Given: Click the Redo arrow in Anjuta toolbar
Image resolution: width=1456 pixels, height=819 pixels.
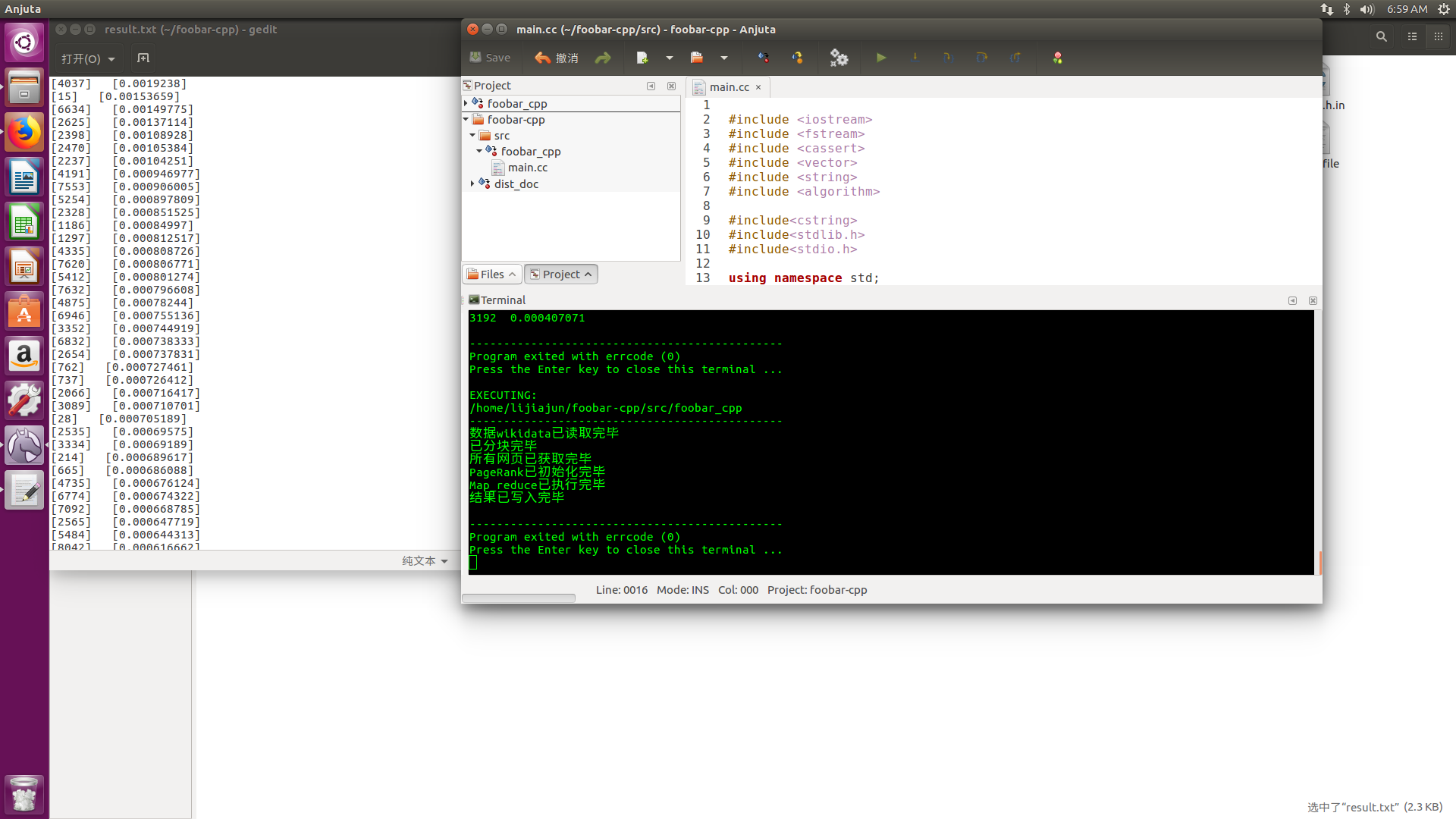Looking at the screenshot, I should 603,58.
